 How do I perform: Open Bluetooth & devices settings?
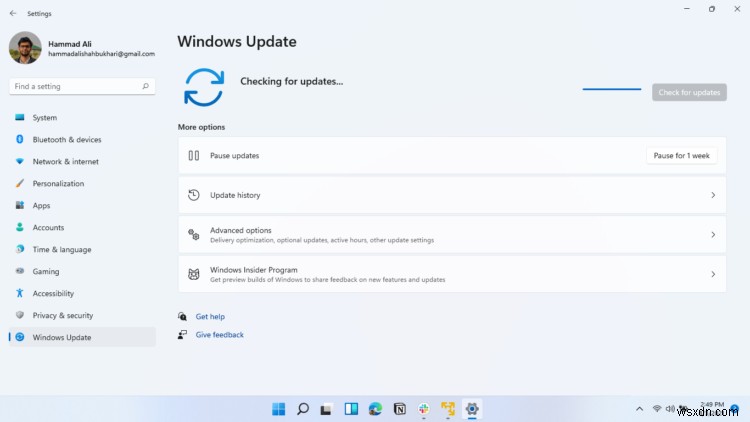[x=82, y=139]
